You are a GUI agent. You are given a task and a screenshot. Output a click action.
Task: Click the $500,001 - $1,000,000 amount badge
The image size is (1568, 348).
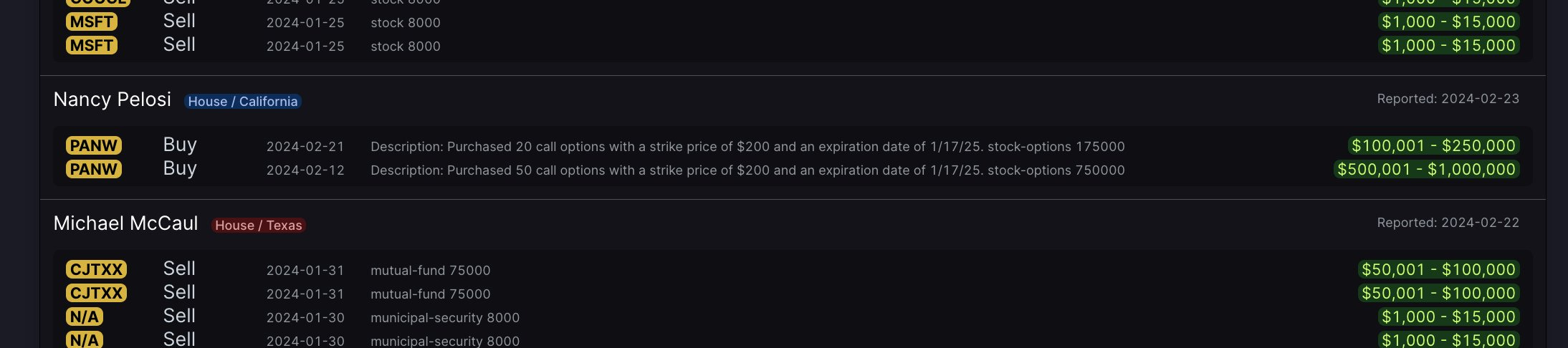pos(1426,170)
